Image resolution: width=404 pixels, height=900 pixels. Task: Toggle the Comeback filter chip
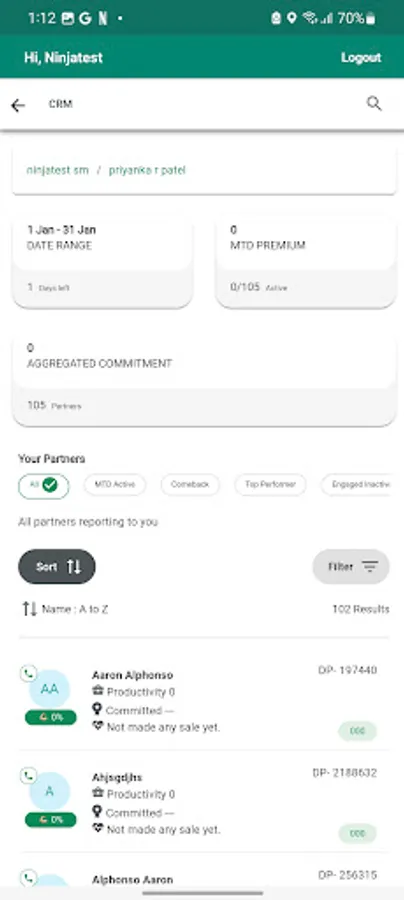click(x=190, y=485)
